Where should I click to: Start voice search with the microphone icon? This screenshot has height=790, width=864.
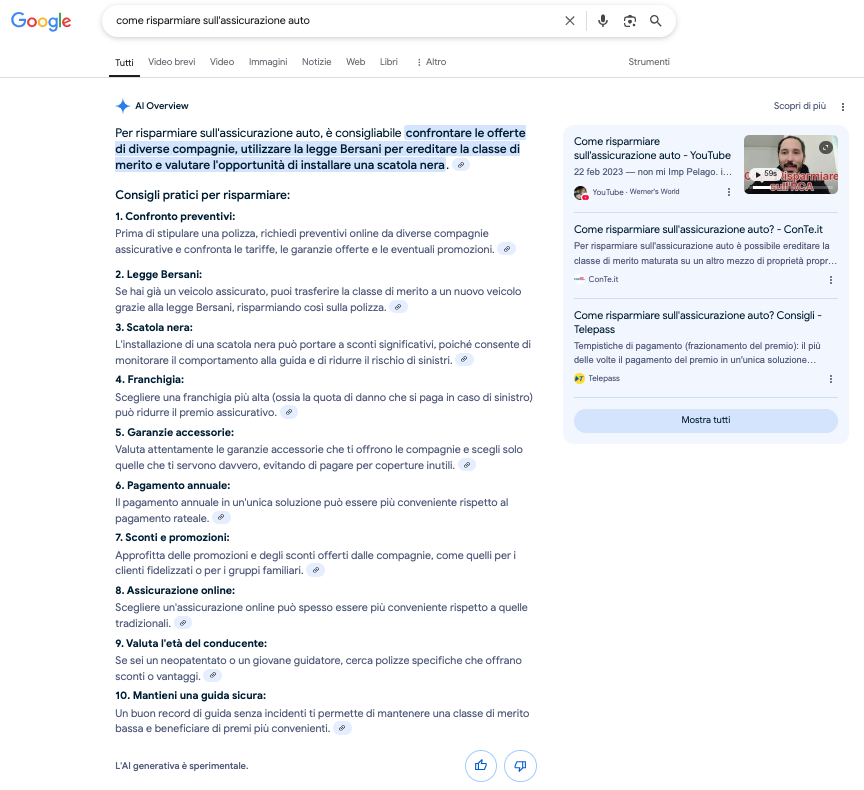click(602, 21)
